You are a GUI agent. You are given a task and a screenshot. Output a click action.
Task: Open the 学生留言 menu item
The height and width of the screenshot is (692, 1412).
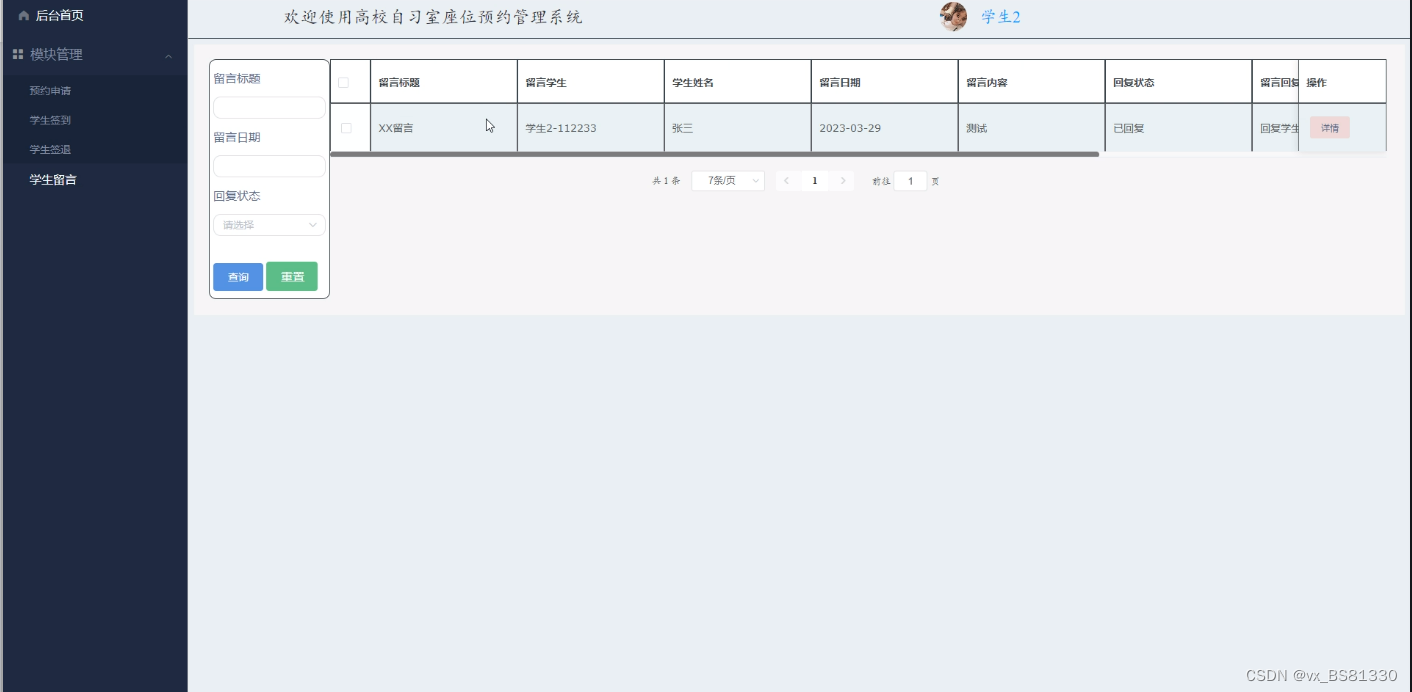pyautogui.click(x=53, y=180)
